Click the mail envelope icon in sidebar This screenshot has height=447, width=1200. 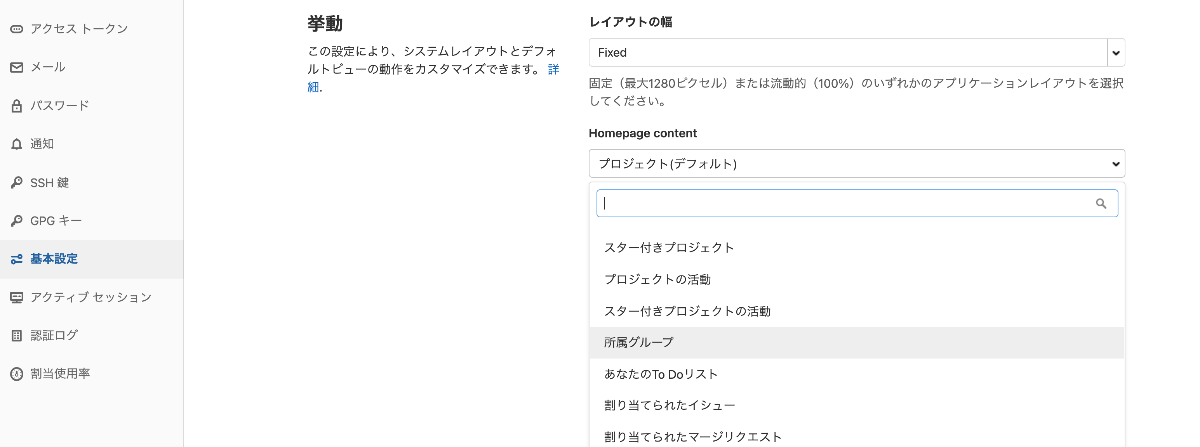tap(16, 67)
